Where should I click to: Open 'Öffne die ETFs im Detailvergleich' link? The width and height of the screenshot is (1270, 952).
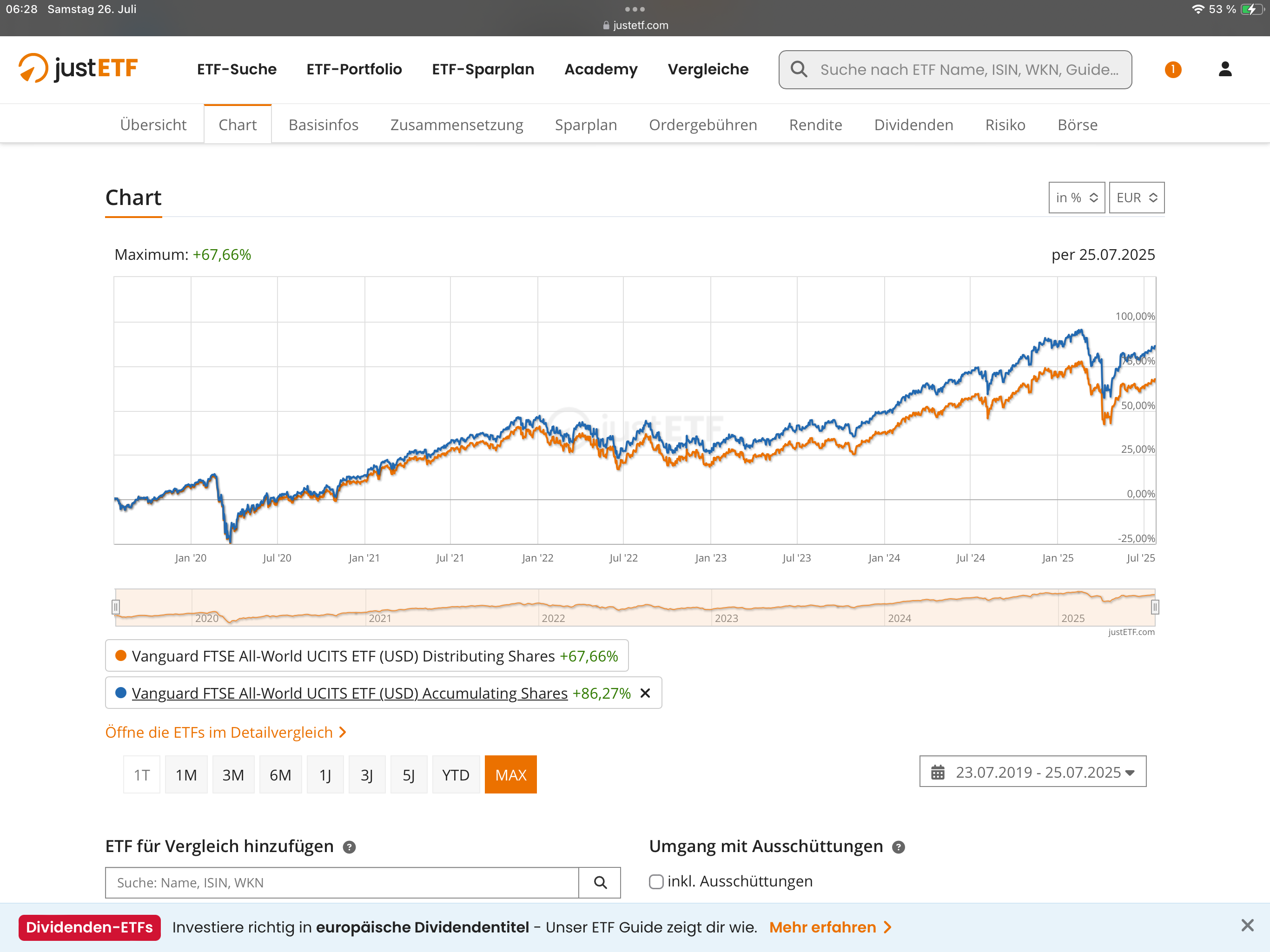225,732
